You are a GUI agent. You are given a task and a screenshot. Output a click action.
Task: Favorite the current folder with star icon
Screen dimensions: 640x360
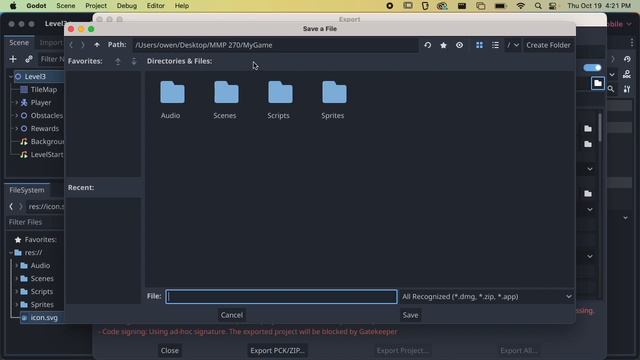(443, 45)
